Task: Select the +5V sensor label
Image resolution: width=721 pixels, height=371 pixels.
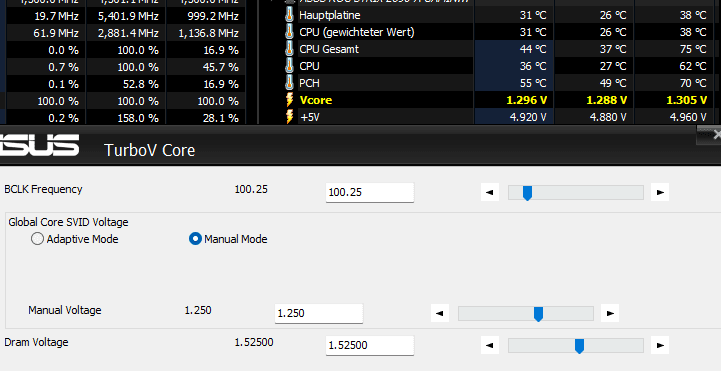Action: [x=309, y=117]
